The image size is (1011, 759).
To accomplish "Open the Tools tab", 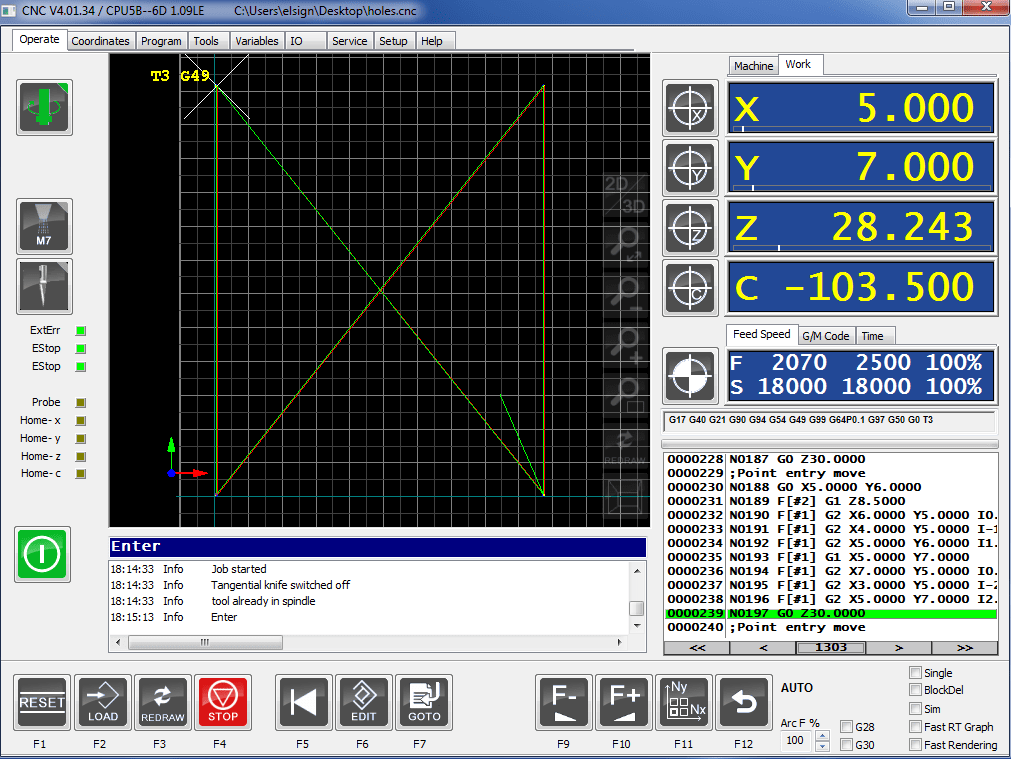I will [x=206, y=41].
